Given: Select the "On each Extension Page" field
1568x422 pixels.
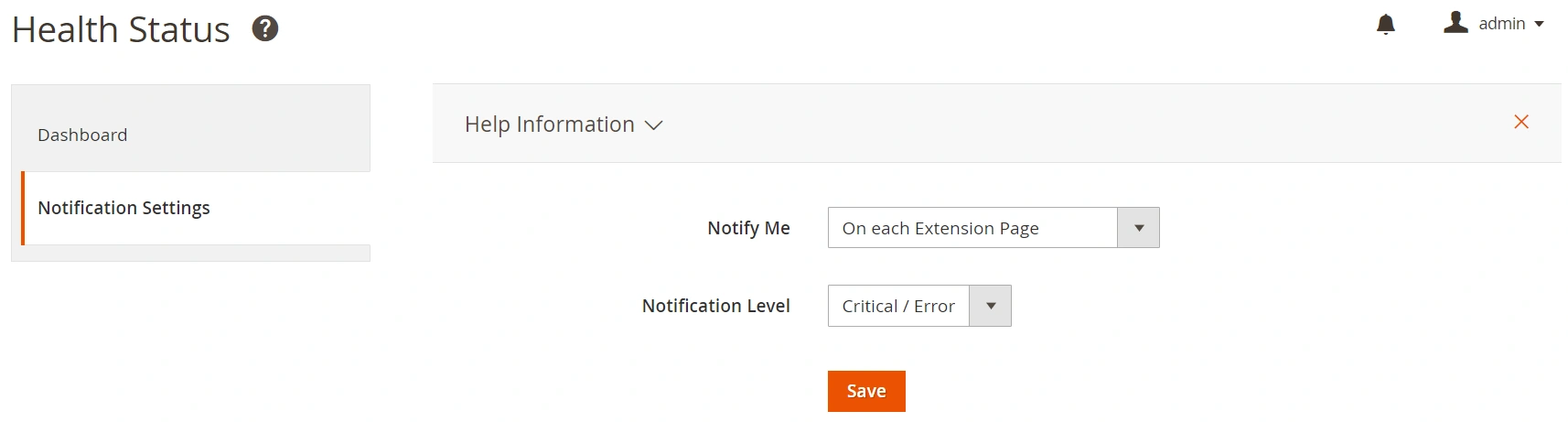Looking at the screenshot, I should (972, 228).
